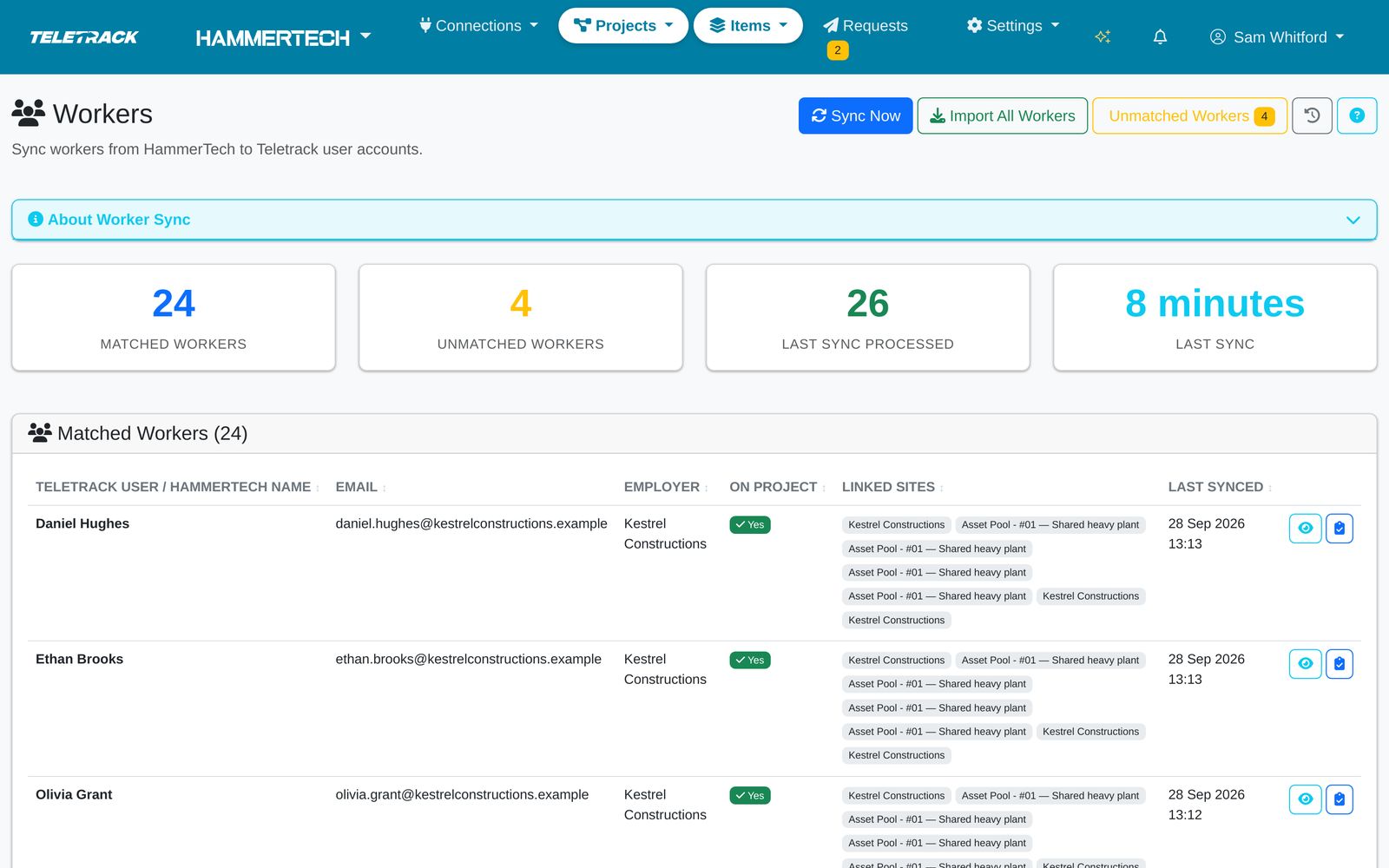This screenshot has width=1389, height=868.
Task: Open the Items menu
Action: pyautogui.click(x=748, y=26)
